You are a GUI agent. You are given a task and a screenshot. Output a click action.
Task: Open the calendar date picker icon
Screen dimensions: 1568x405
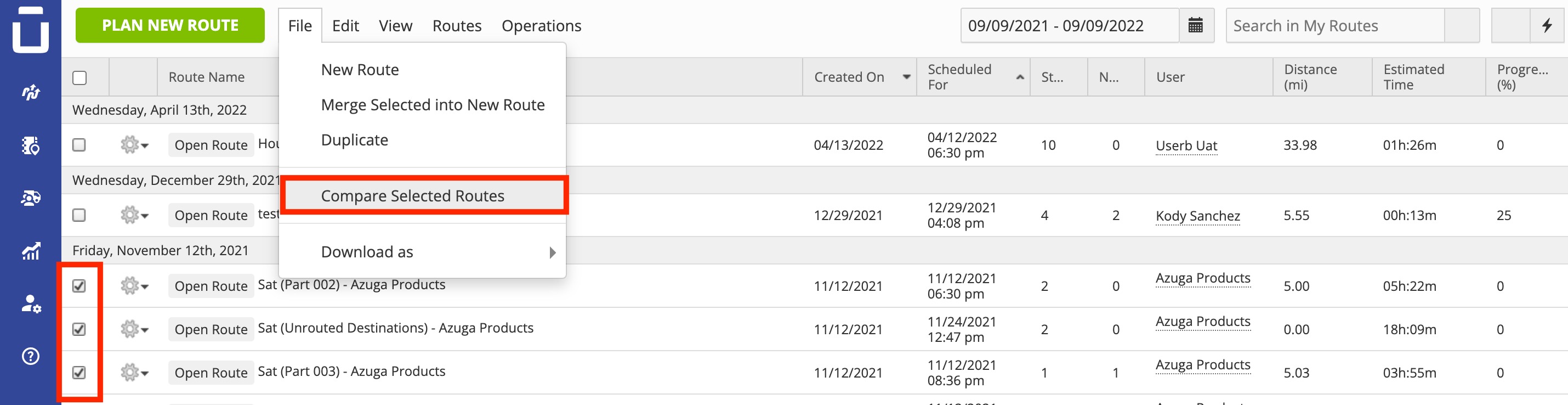(x=1196, y=26)
